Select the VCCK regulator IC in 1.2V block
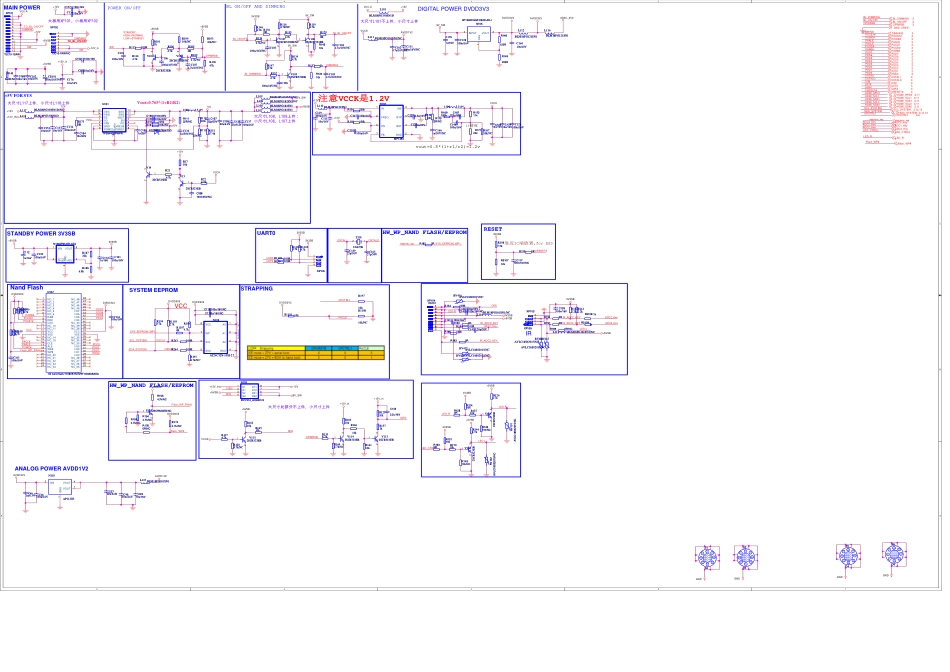 pyautogui.click(x=391, y=121)
